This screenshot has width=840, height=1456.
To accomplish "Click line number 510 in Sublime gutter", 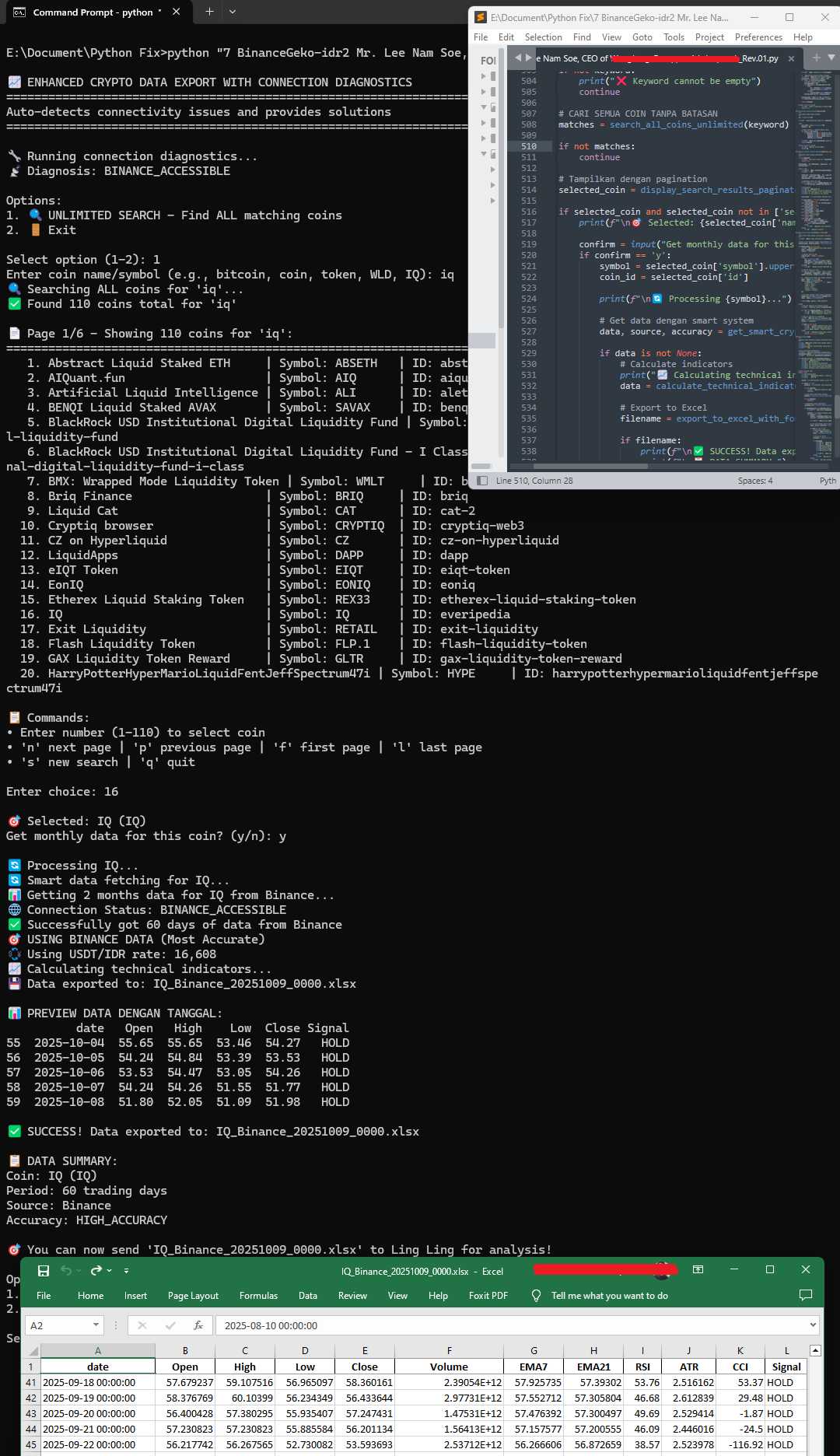I will (x=529, y=146).
